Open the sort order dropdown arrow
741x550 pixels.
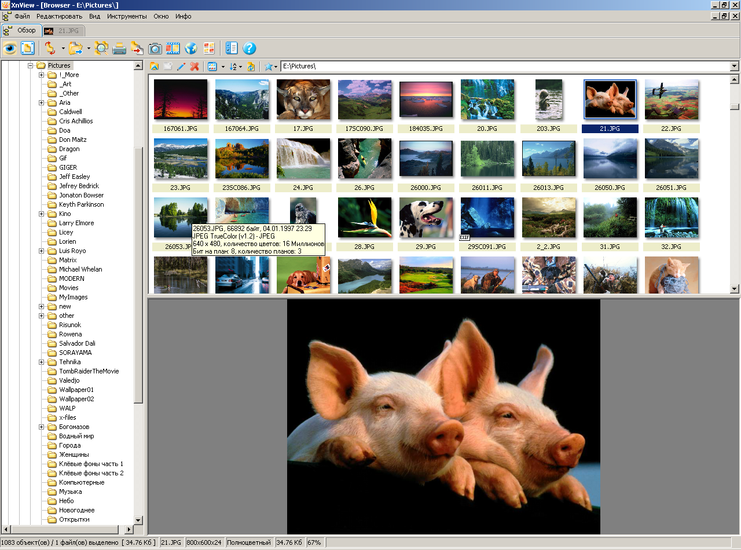click(240, 67)
